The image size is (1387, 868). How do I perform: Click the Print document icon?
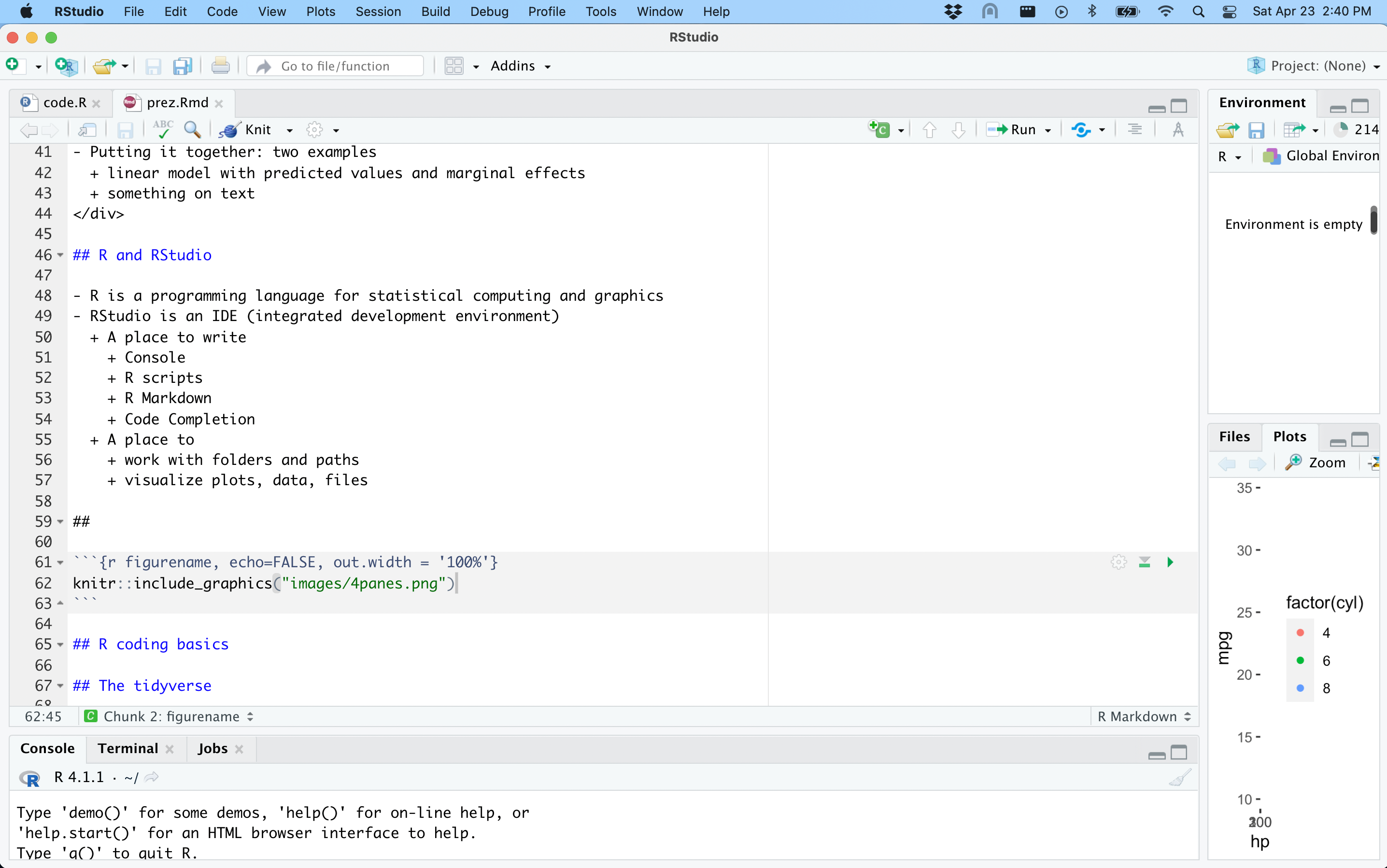click(x=221, y=66)
